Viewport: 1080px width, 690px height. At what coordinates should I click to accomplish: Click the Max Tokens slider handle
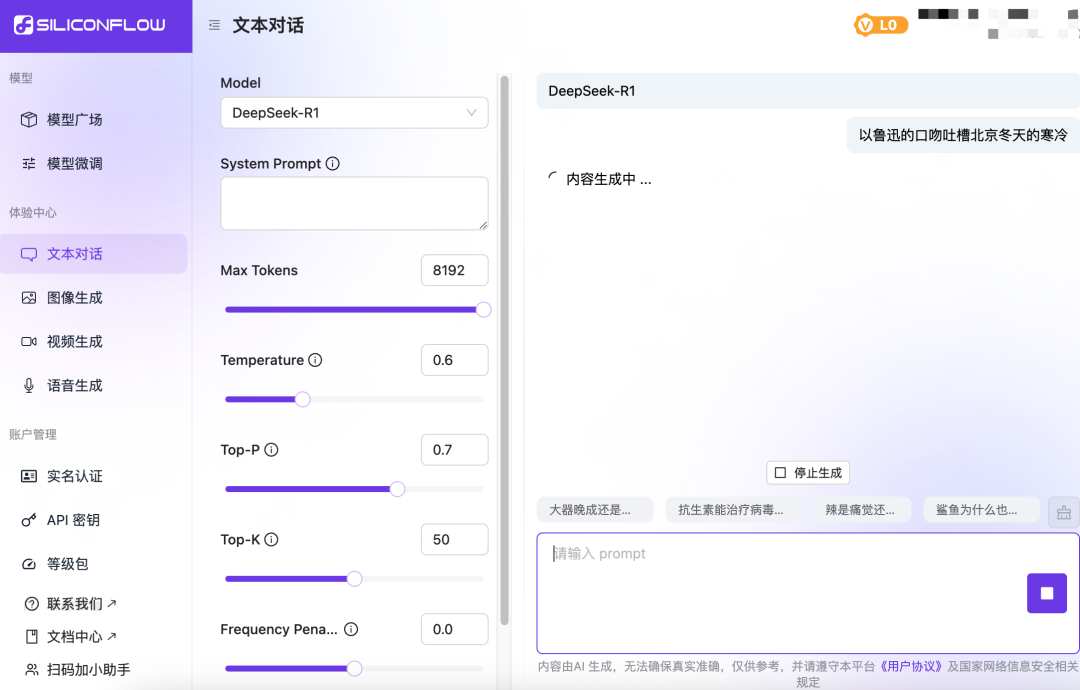[x=484, y=310]
